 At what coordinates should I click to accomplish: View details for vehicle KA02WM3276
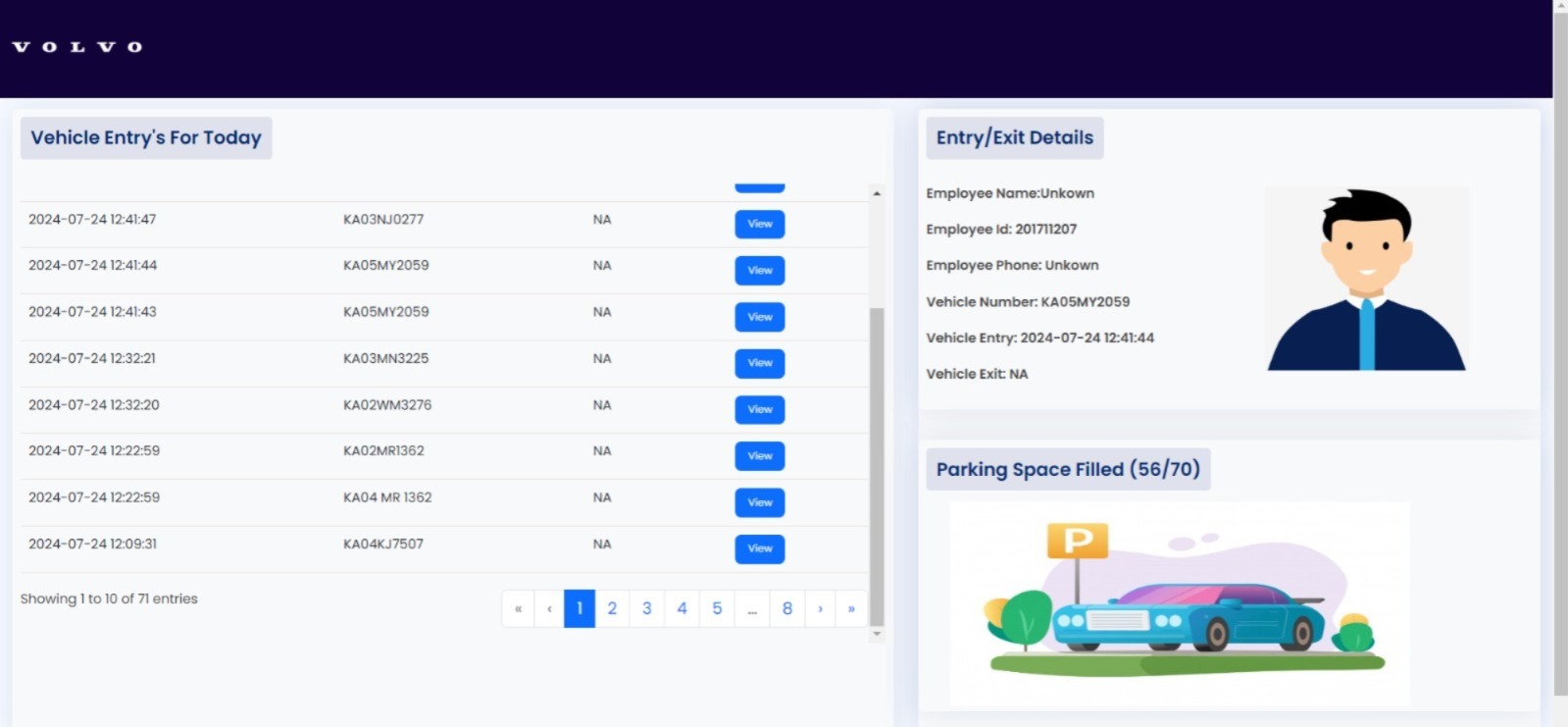click(759, 409)
